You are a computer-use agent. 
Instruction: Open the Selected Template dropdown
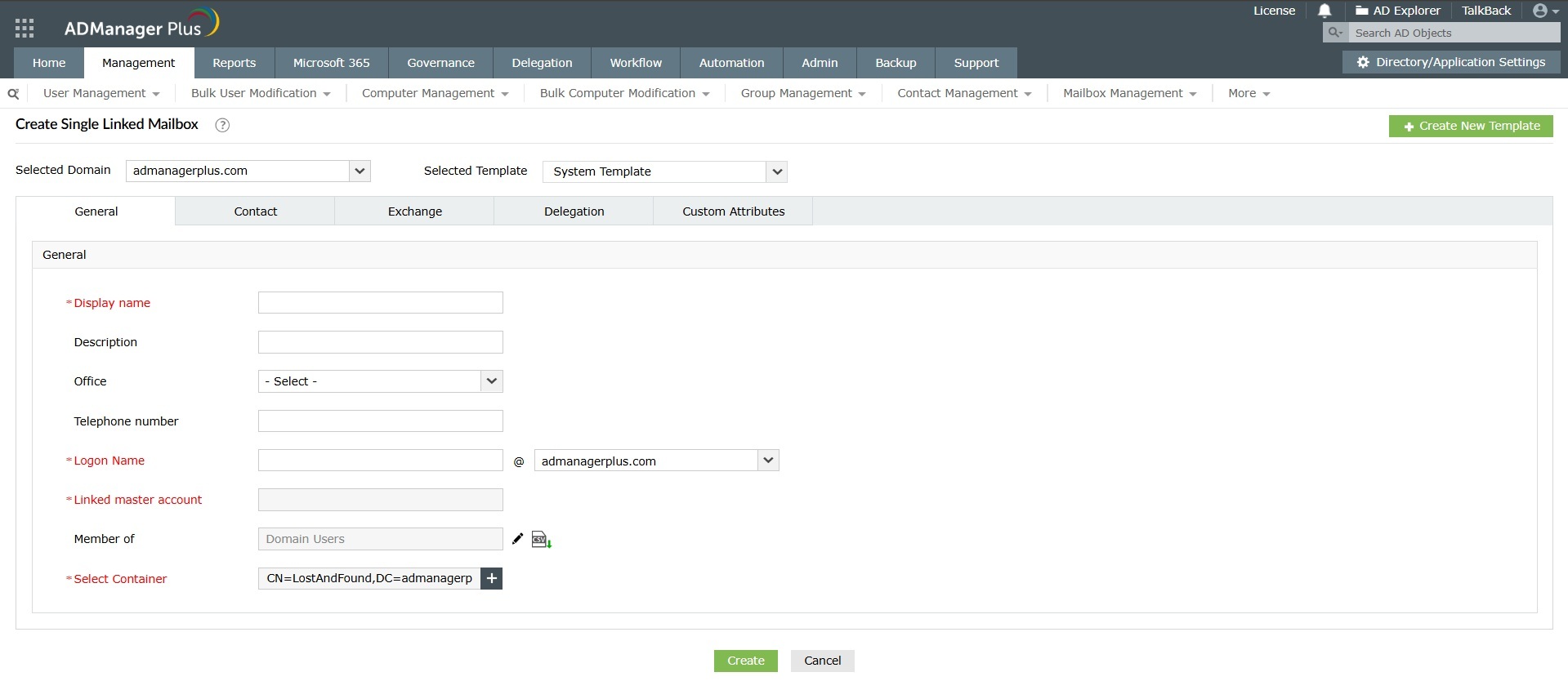click(x=665, y=171)
